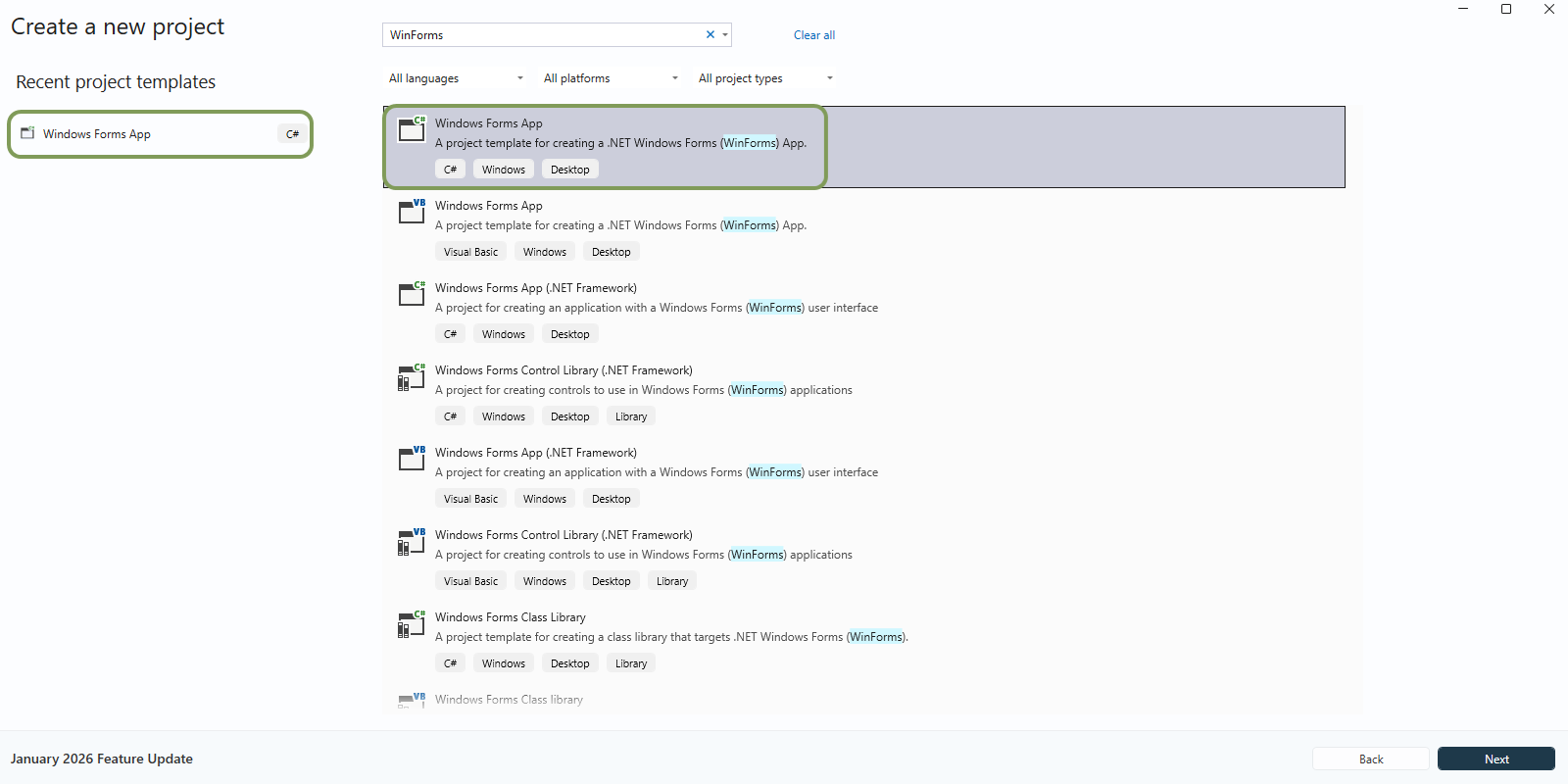Click the Recent project templates heading

[116, 82]
